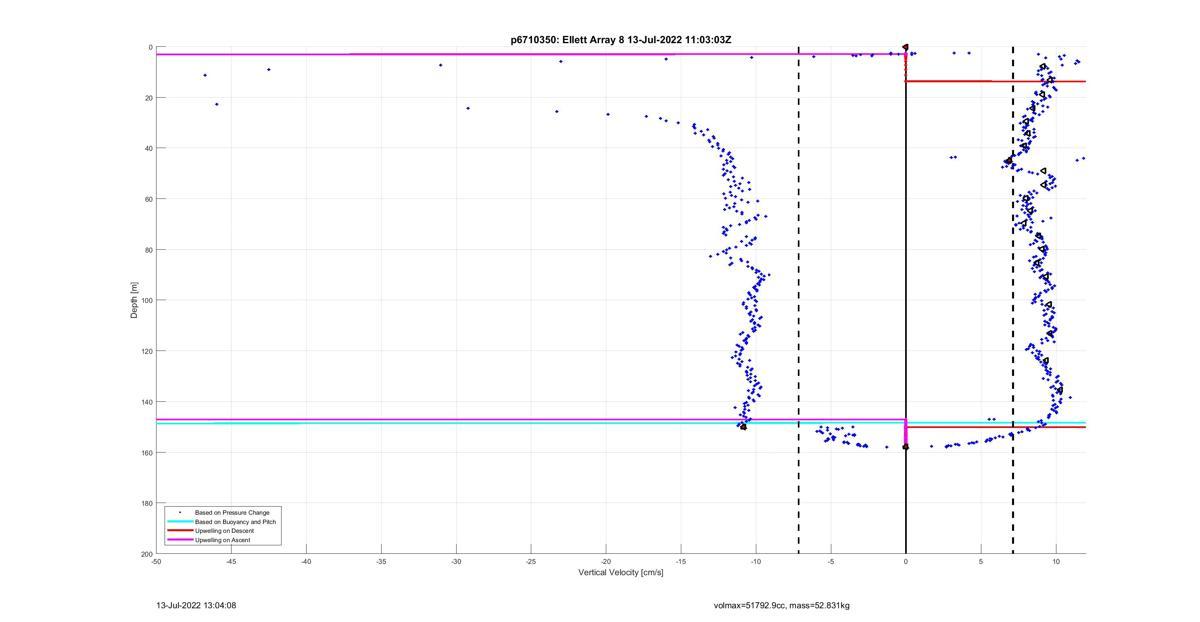Click the '120' depth tick label

[x=146, y=351]
